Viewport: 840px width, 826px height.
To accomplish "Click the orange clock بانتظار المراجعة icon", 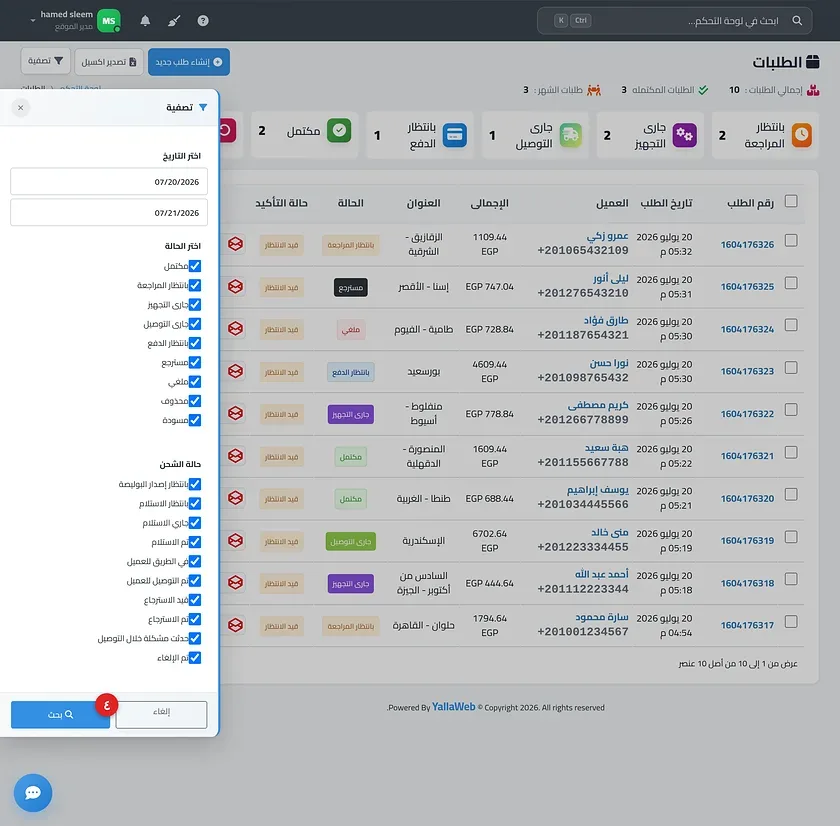I will click(x=801, y=135).
